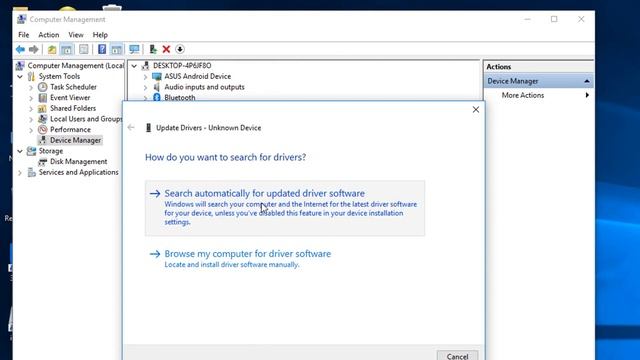Expand the Shared Folders node
Viewport: 640px width, 360px height.
[31, 109]
